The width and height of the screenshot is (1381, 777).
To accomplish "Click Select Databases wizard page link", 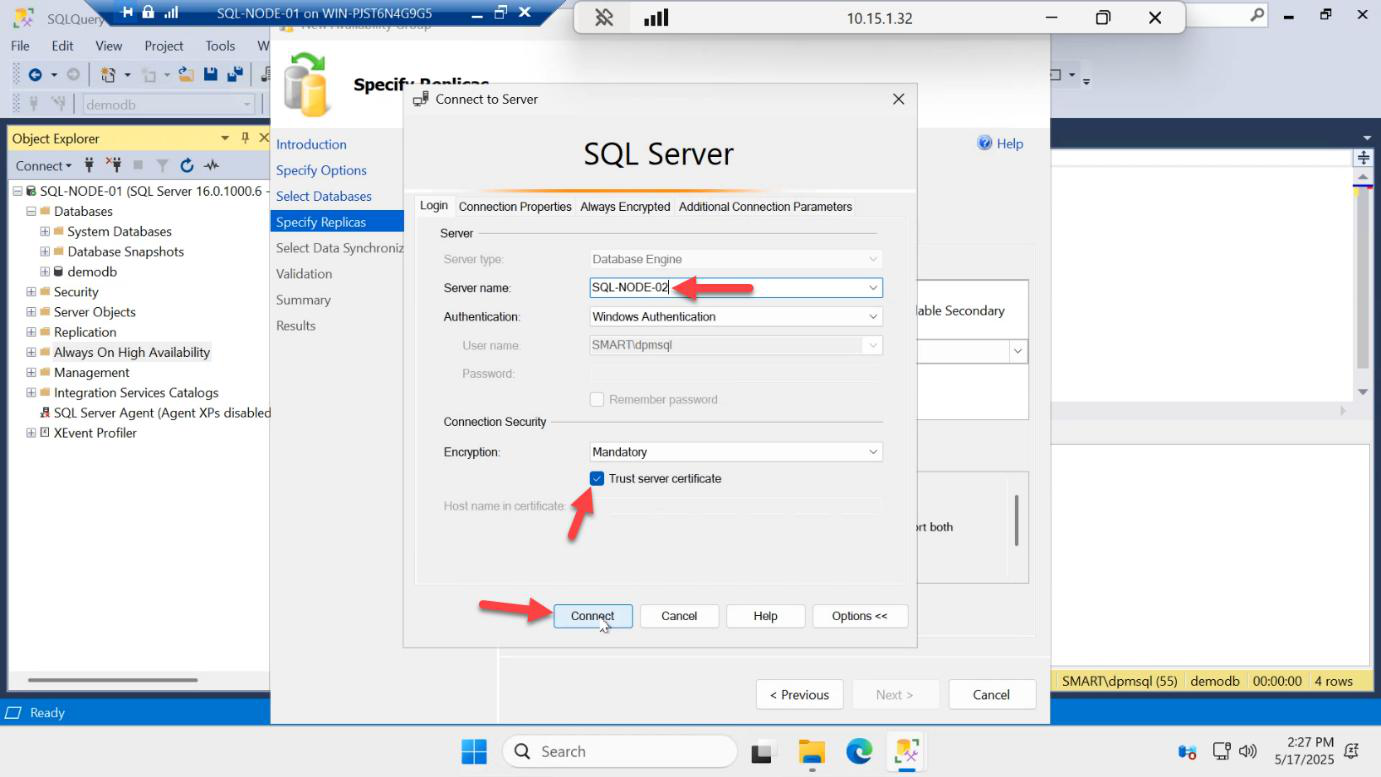I will [324, 196].
